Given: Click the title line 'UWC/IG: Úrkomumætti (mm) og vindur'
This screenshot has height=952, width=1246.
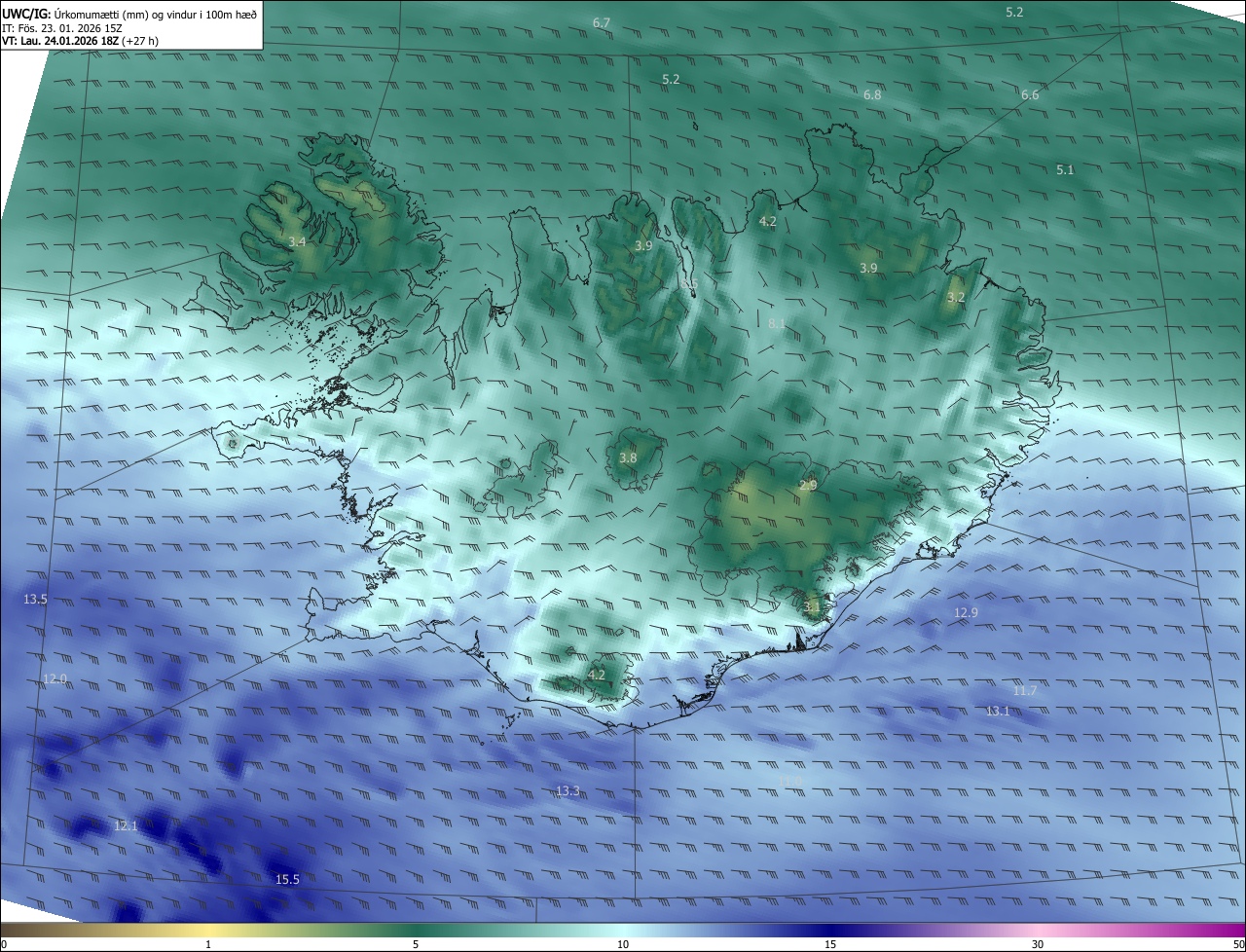Looking at the screenshot, I should coord(128,13).
